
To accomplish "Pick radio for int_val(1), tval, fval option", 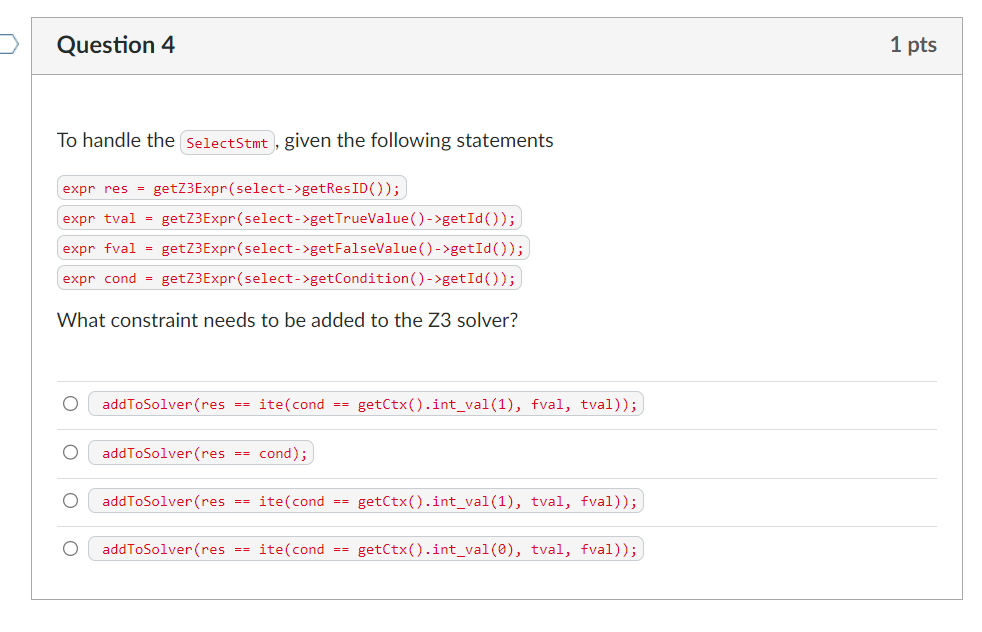I will click(x=71, y=500).
